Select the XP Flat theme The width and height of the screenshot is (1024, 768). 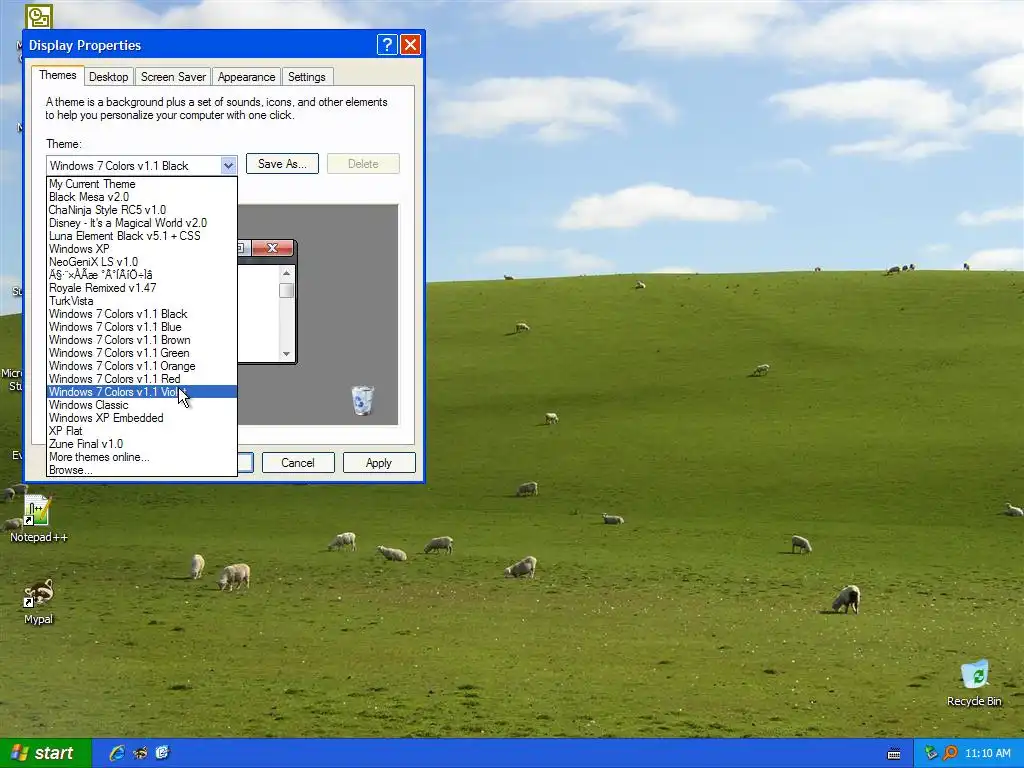(x=142, y=431)
